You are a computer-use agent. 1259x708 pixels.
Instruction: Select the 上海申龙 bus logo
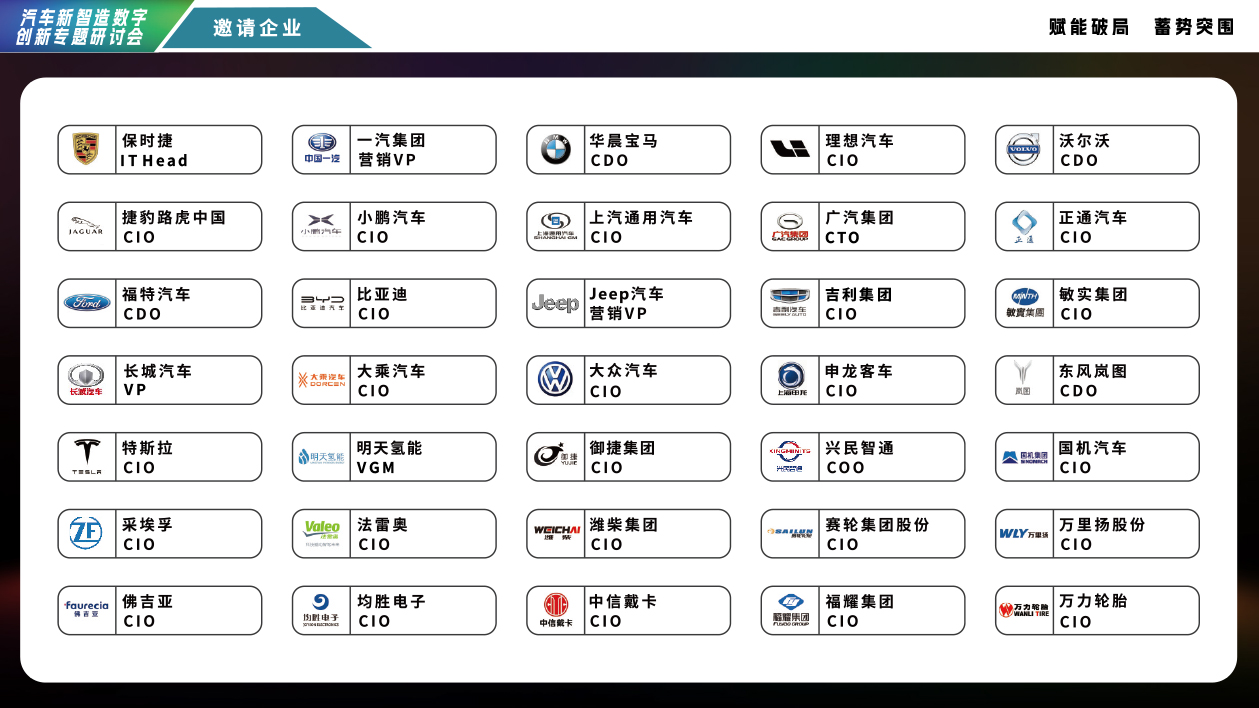(790, 380)
